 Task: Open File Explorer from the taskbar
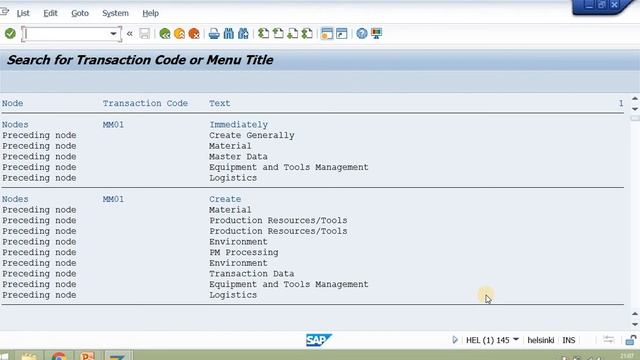pyautogui.click(x=29, y=356)
